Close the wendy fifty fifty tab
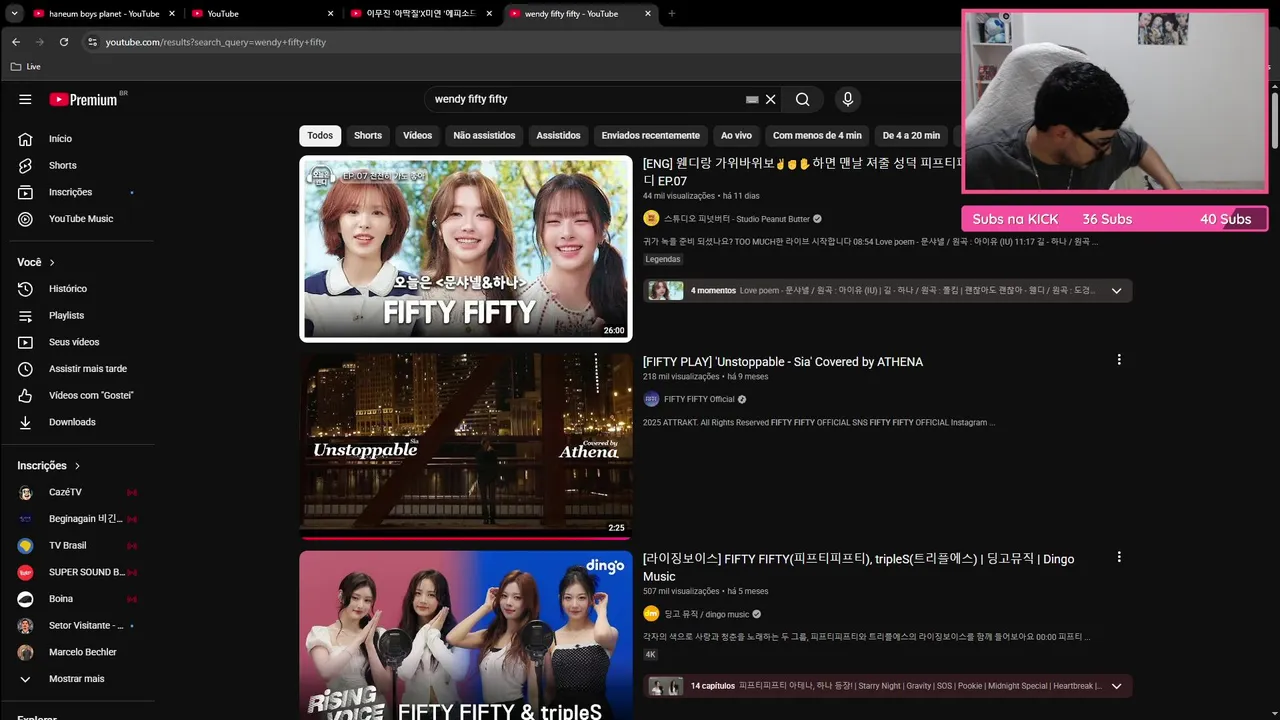The width and height of the screenshot is (1280, 720). click(648, 14)
